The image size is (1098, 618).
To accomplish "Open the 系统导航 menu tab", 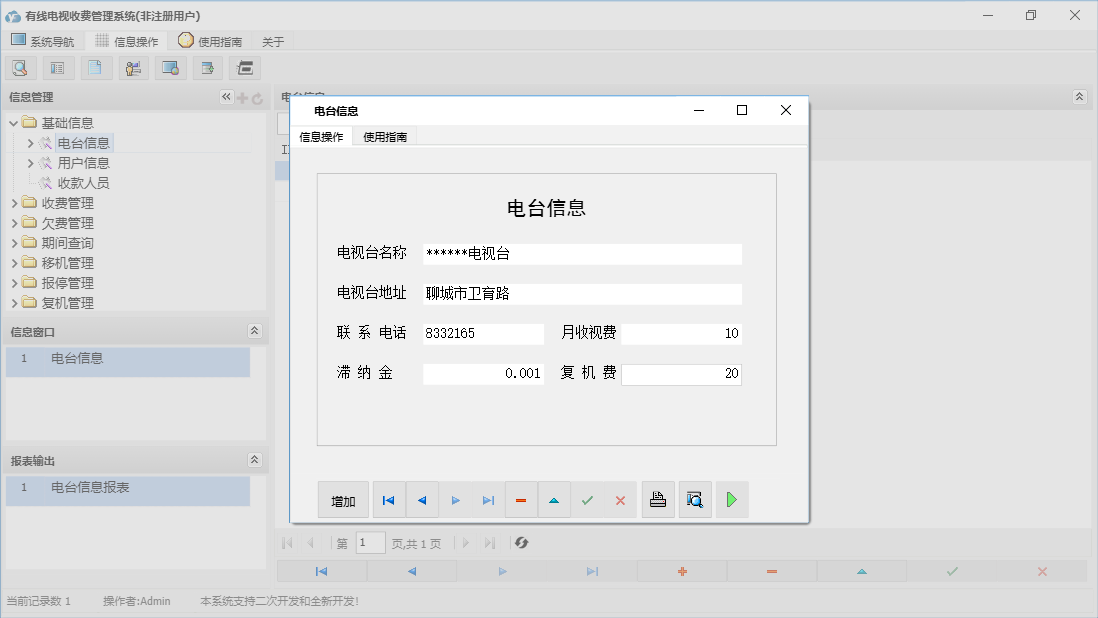I will [x=42, y=41].
